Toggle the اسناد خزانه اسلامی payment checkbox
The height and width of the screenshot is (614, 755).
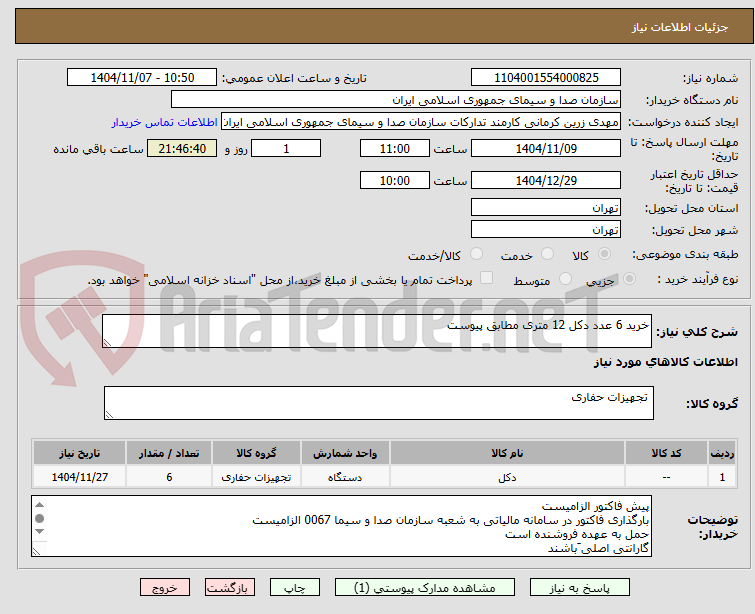(x=487, y=278)
